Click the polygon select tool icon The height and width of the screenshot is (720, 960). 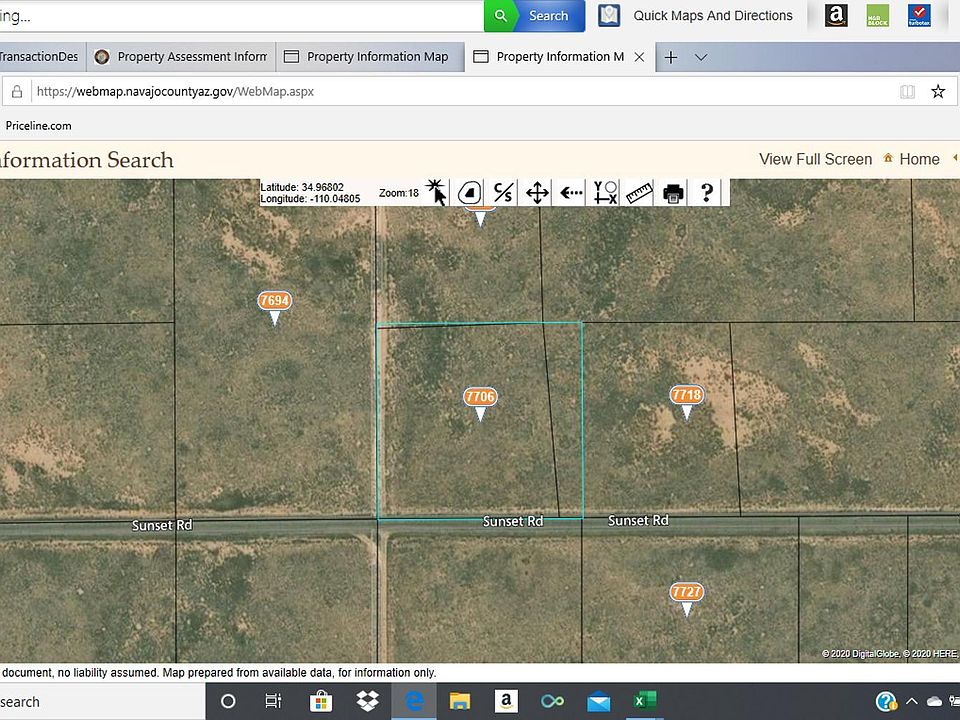tap(470, 192)
